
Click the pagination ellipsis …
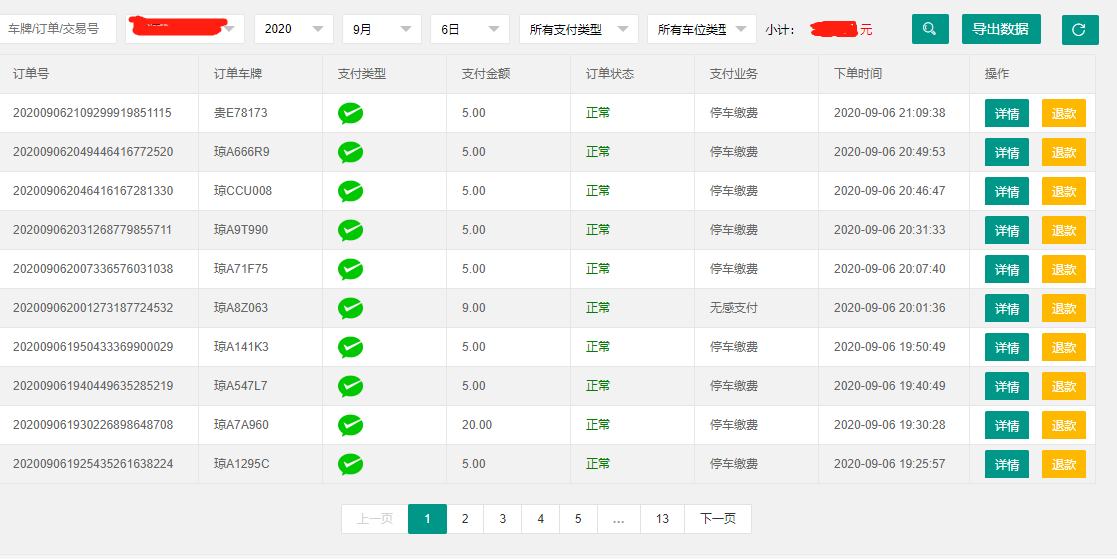(619, 519)
